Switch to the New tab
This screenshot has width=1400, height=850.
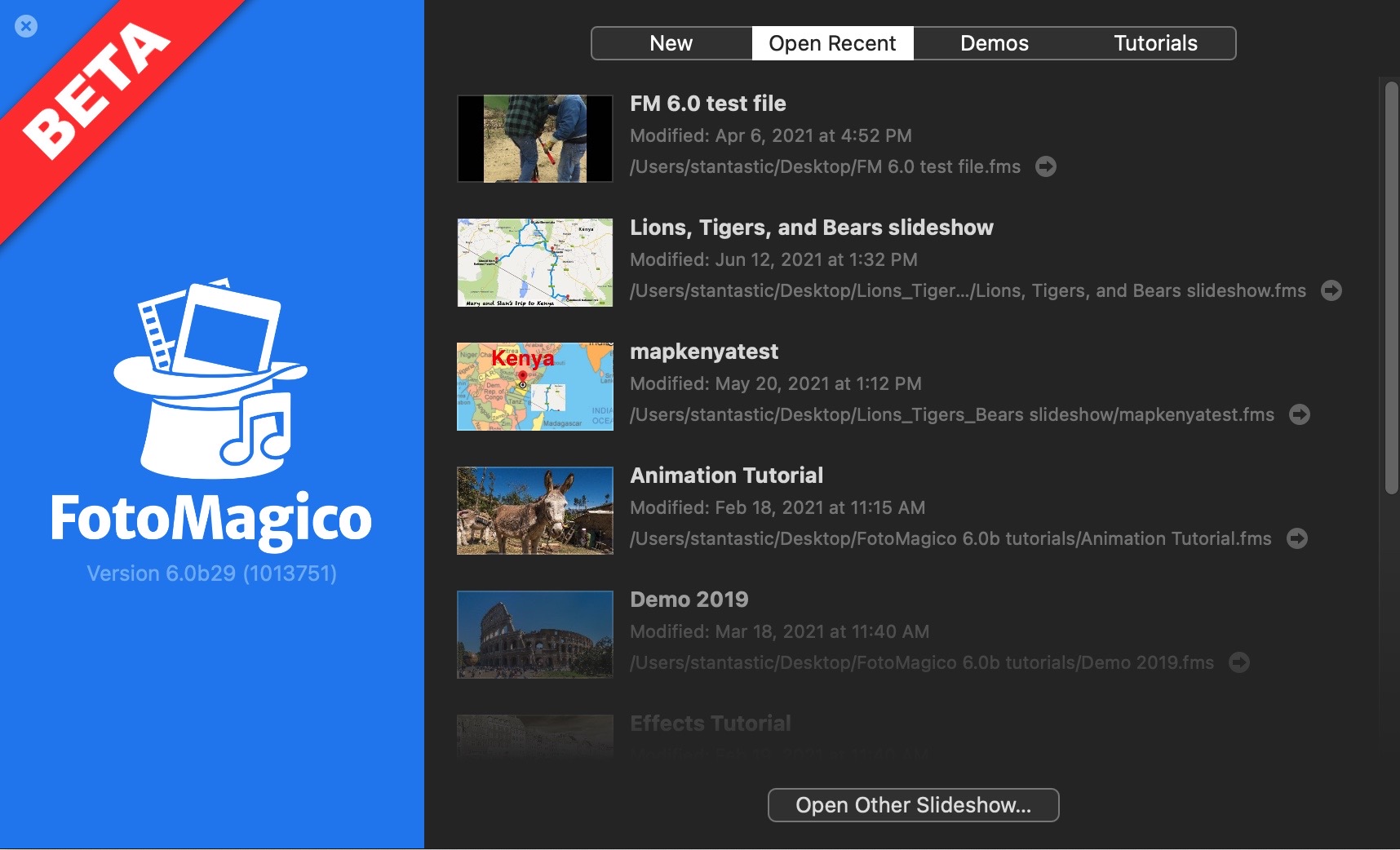point(671,43)
